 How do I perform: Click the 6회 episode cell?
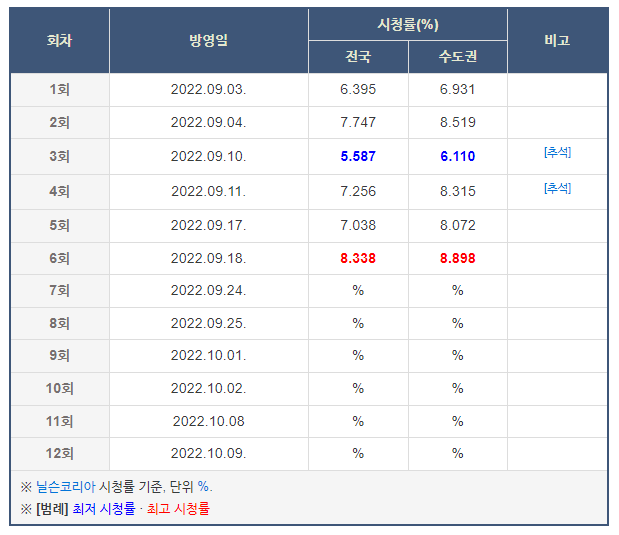(x=60, y=258)
